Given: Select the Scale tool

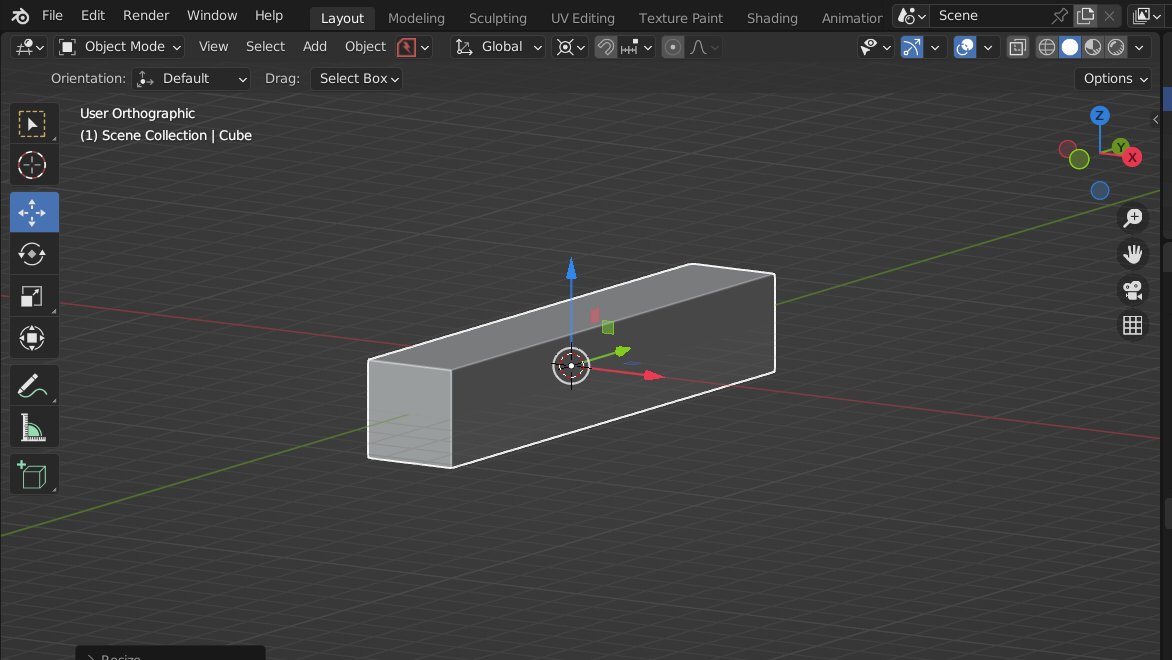Looking at the screenshot, I should [x=32, y=297].
